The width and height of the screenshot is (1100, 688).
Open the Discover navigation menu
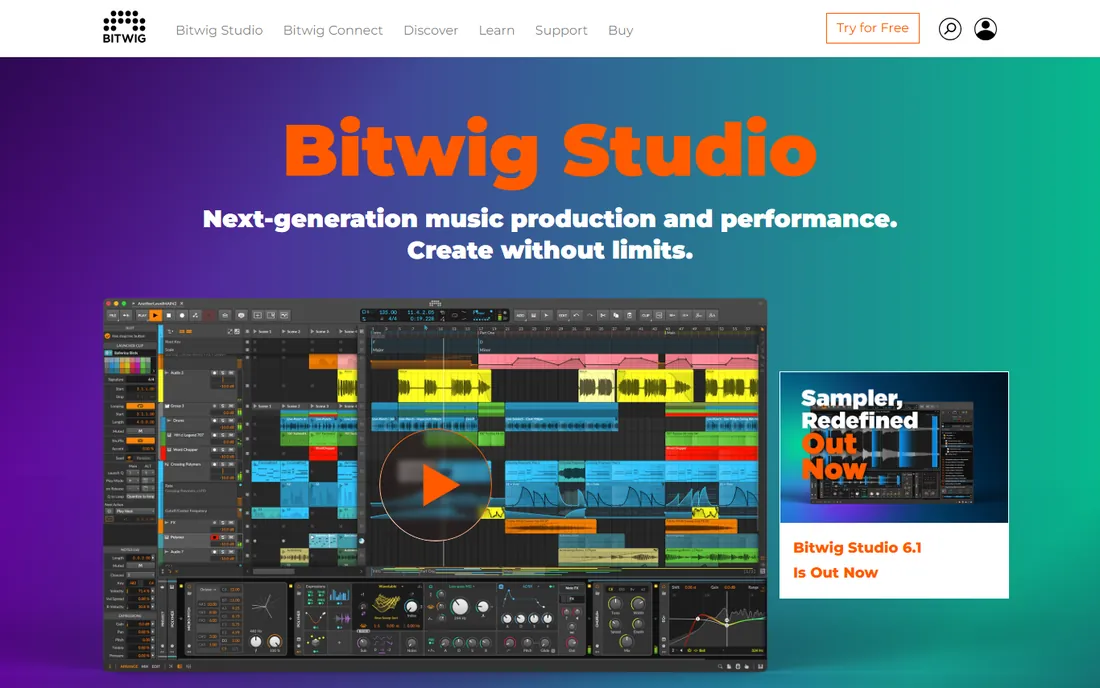point(431,30)
